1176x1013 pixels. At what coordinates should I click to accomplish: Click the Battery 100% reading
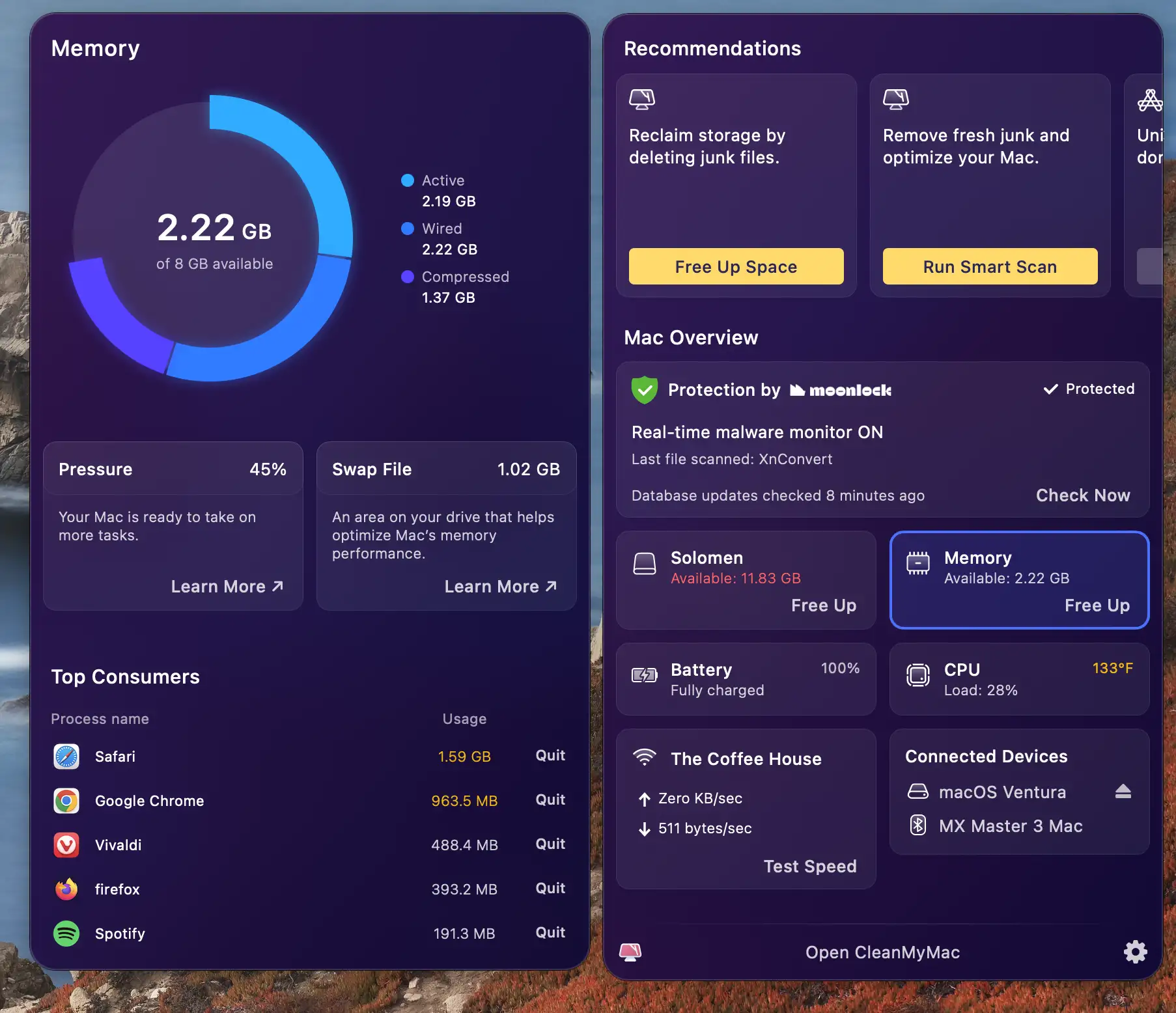(x=840, y=669)
